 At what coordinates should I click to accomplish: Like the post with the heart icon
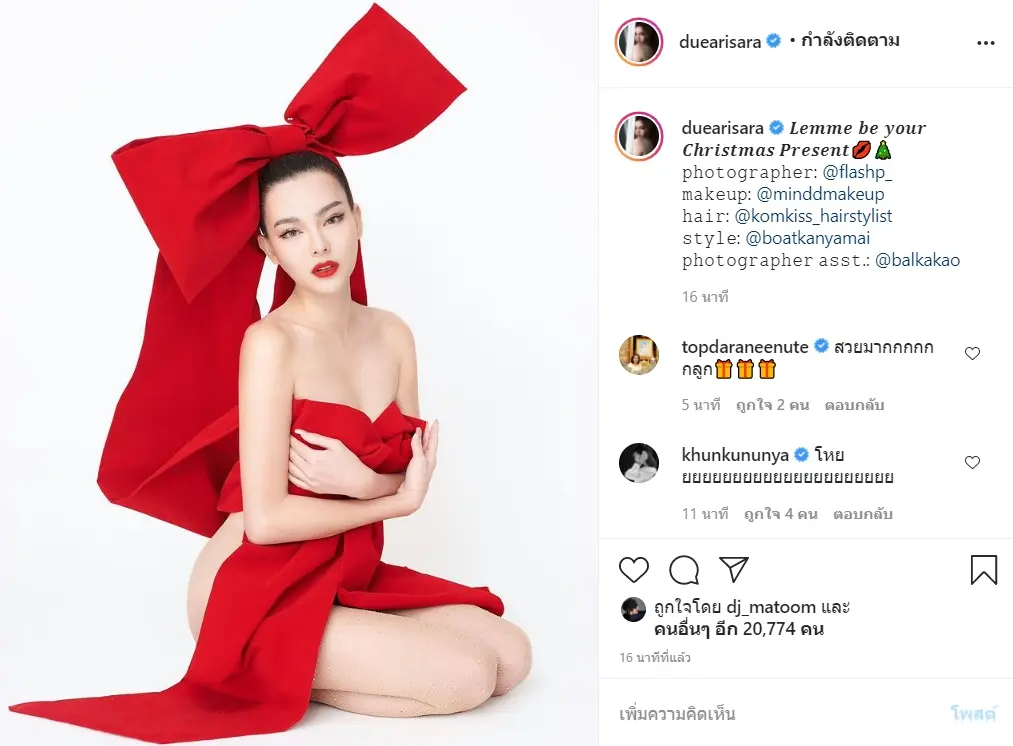point(634,570)
